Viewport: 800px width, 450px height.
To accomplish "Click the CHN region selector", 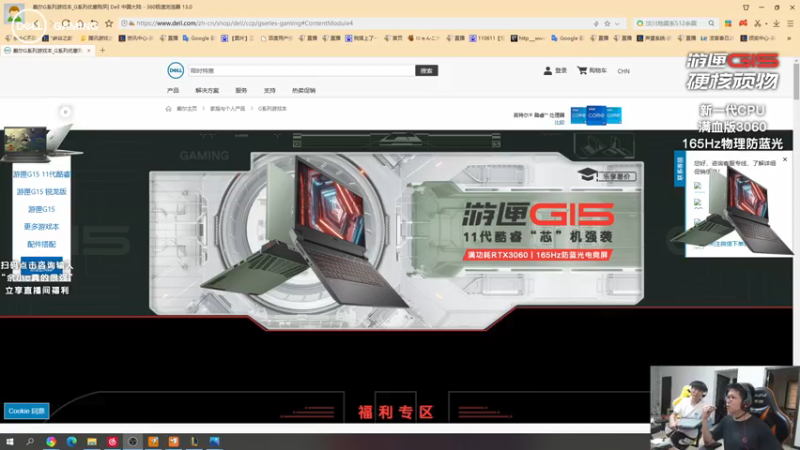I will tap(623, 71).
